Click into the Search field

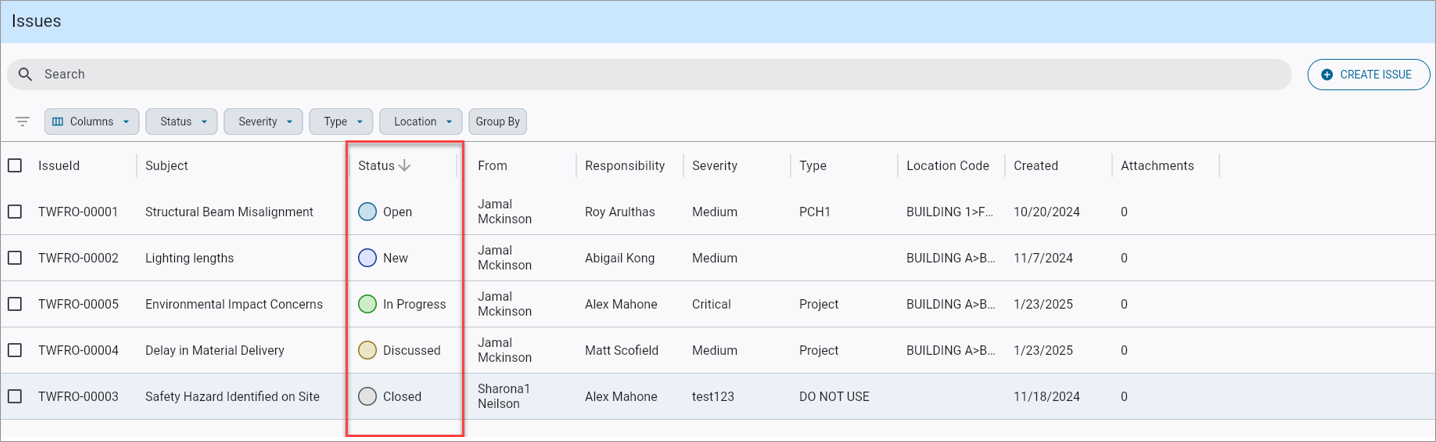(649, 74)
